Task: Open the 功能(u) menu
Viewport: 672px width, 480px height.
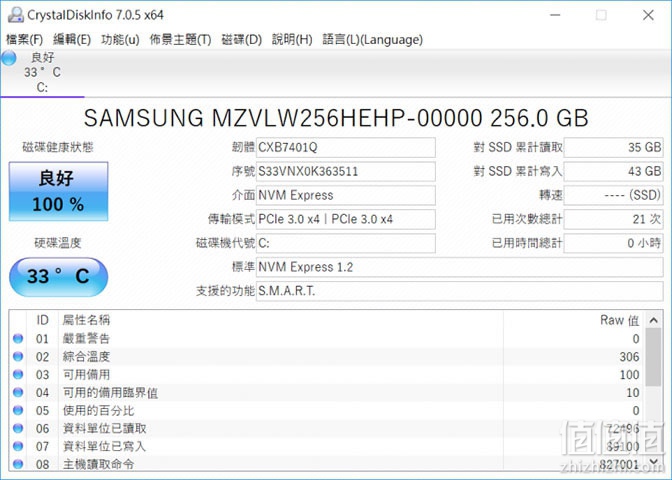Action: [x=120, y=39]
